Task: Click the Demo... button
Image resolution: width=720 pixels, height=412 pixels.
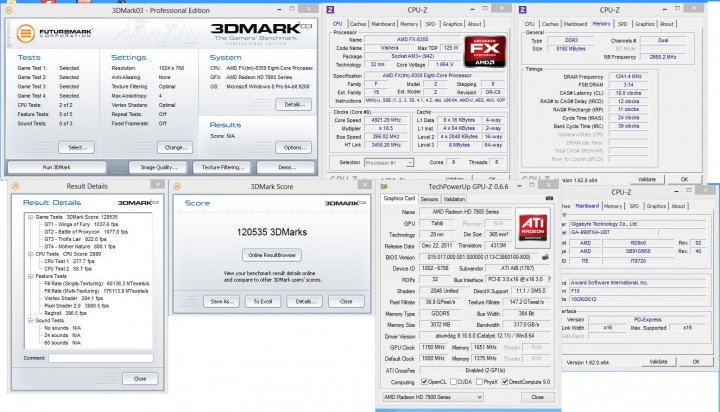Action: pos(287,167)
